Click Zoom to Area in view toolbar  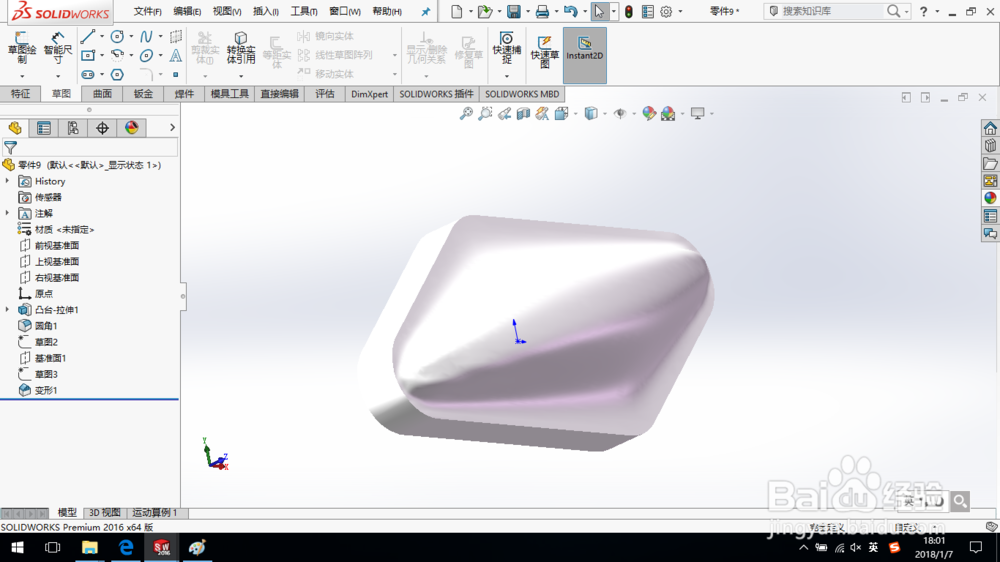coord(485,114)
